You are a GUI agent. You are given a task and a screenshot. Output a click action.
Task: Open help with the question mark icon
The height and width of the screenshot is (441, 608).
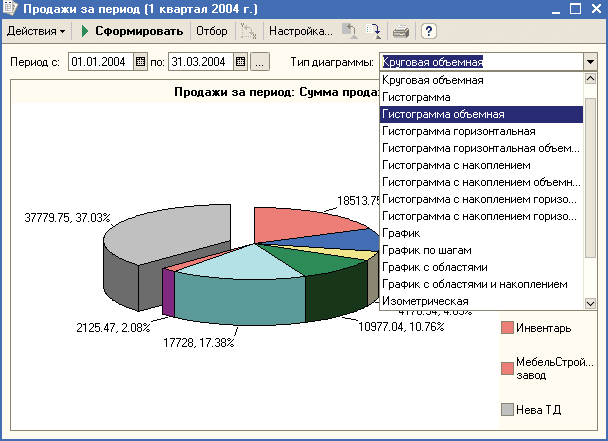pyautogui.click(x=429, y=31)
